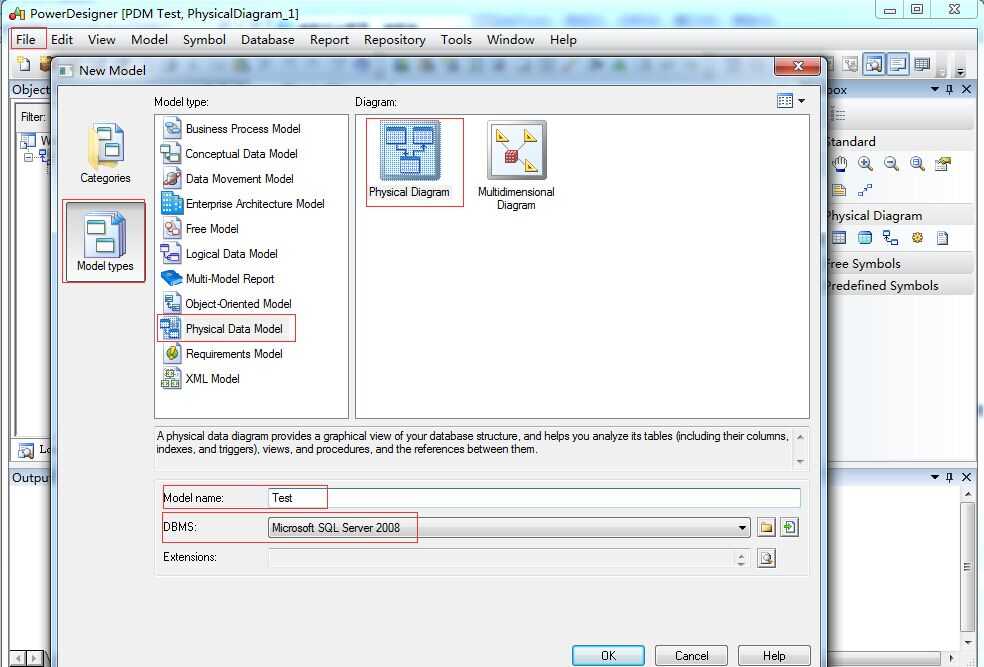Select Conceptual Data Model type

click(230, 154)
